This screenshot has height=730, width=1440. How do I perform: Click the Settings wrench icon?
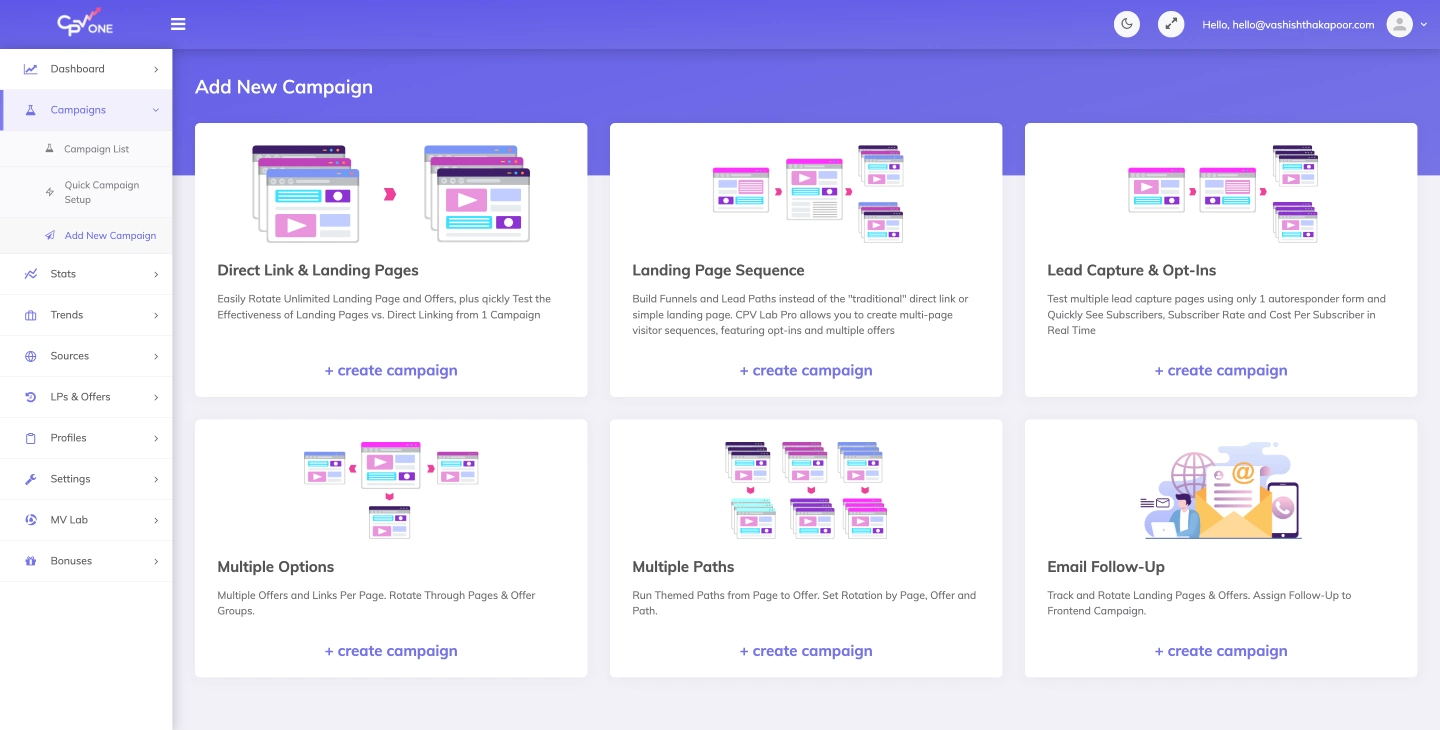coord(31,479)
